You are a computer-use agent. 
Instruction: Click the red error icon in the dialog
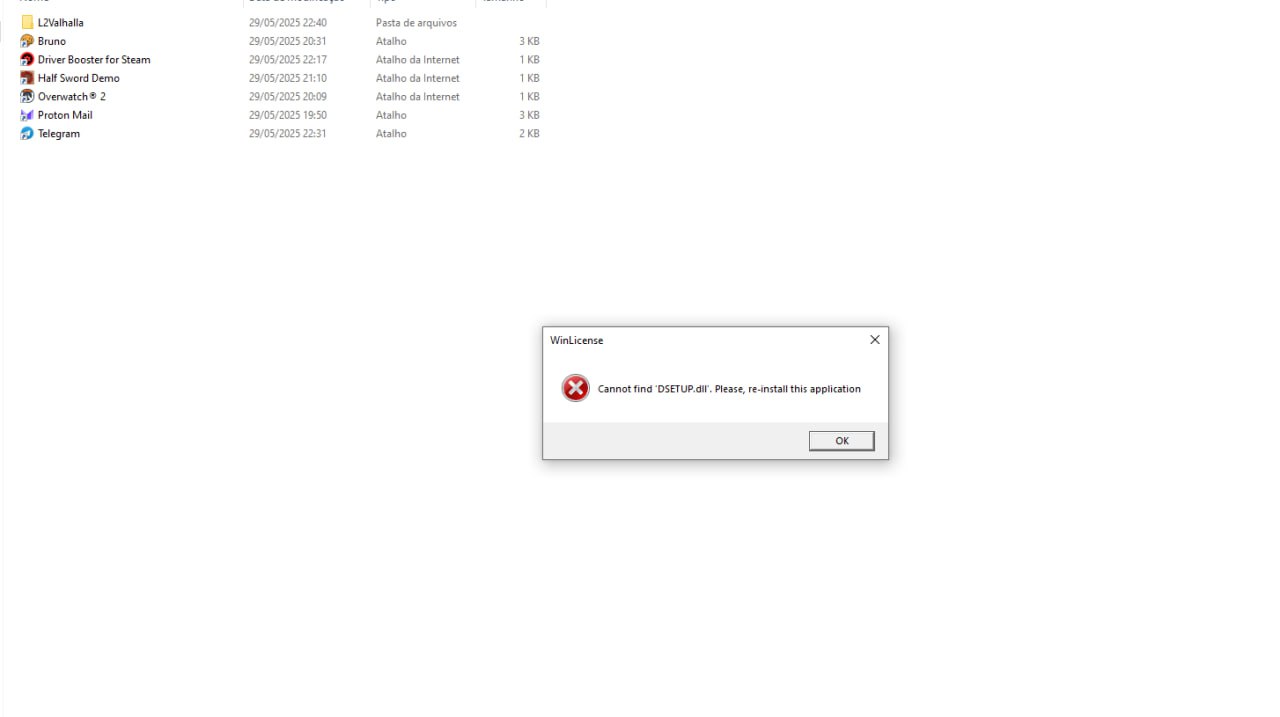click(575, 388)
